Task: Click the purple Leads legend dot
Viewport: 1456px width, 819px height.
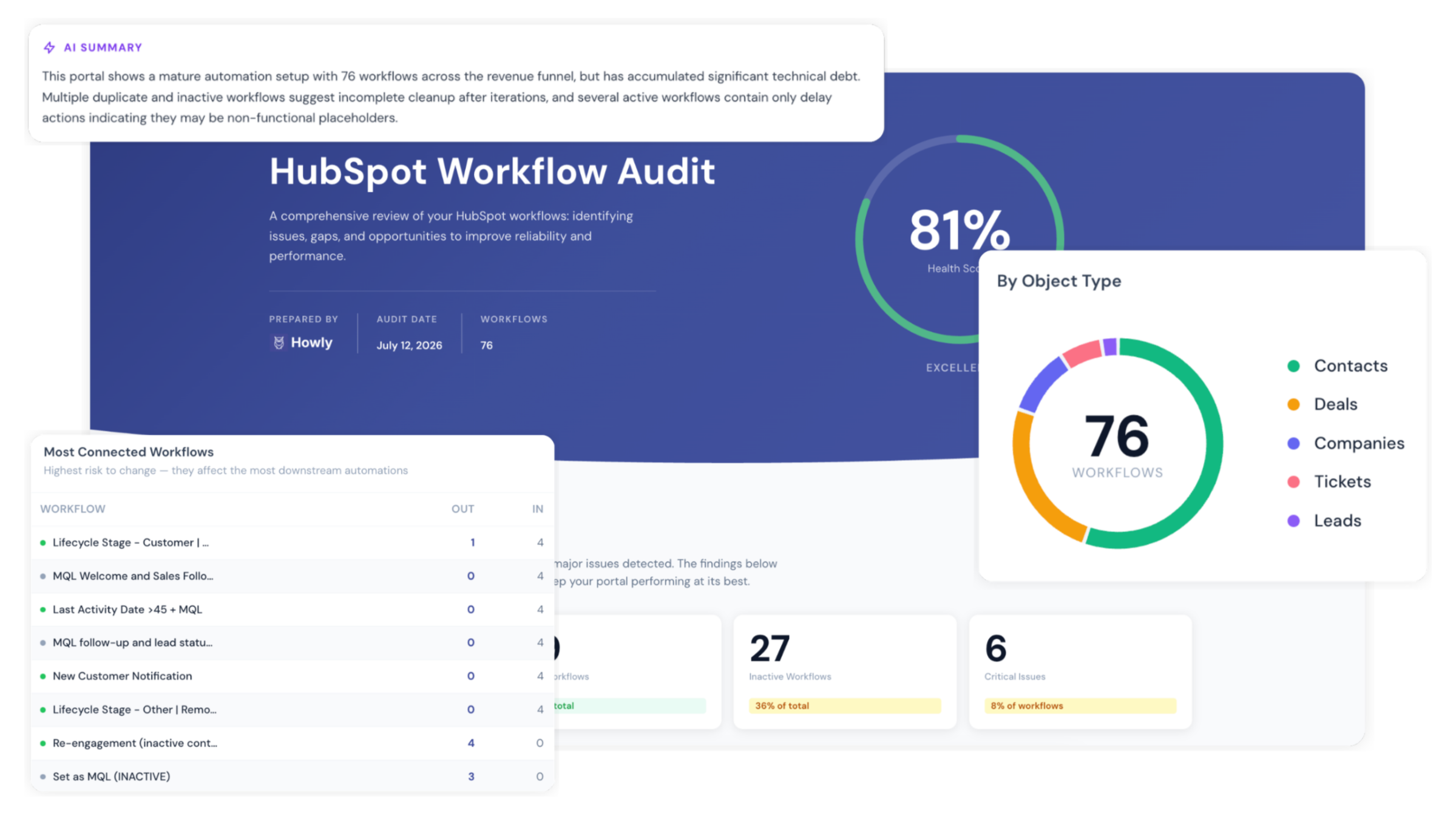Action: click(1293, 520)
